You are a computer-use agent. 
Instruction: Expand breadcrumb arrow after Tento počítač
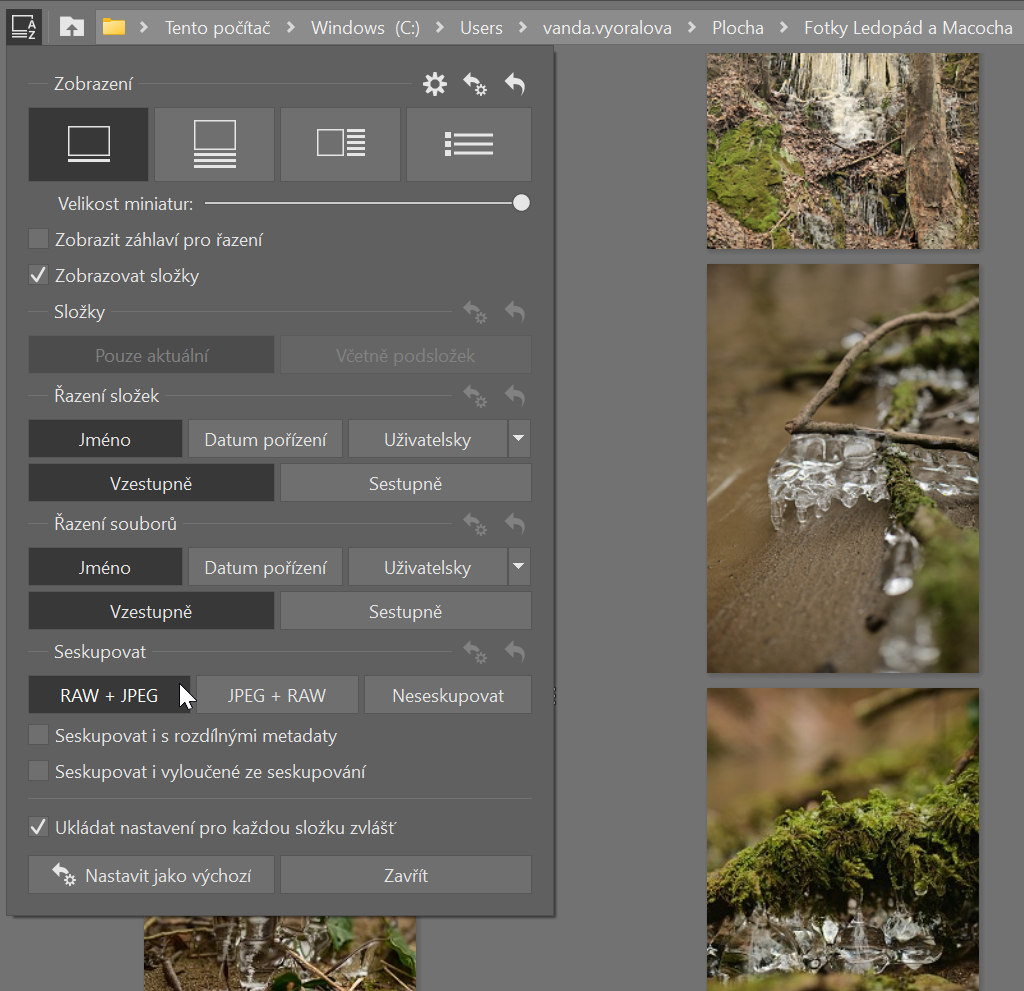(x=291, y=28)
